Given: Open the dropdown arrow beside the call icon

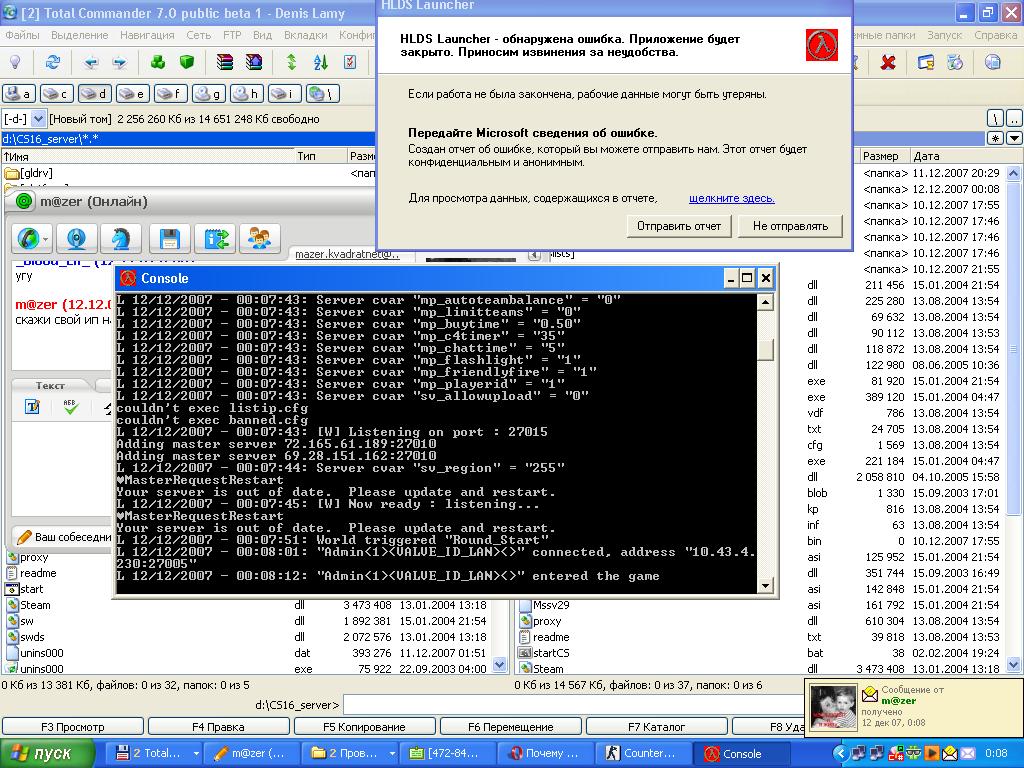Looking at the screenshot, I should click(x=46, y=240).
